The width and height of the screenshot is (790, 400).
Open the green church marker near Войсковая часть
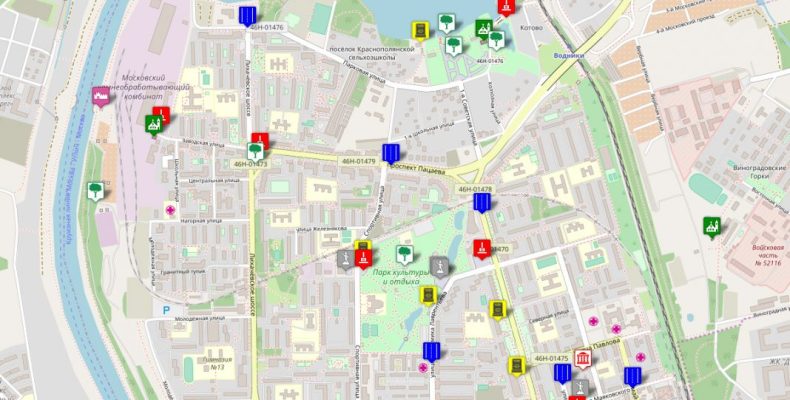point(711,227)
